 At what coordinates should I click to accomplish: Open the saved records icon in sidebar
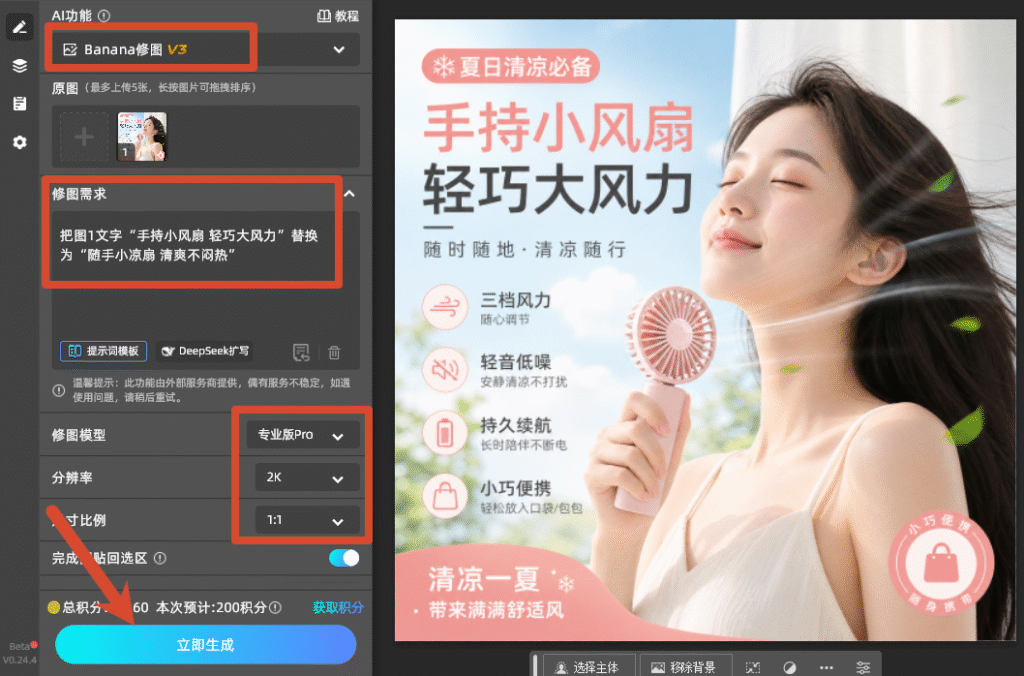(20, 104)
